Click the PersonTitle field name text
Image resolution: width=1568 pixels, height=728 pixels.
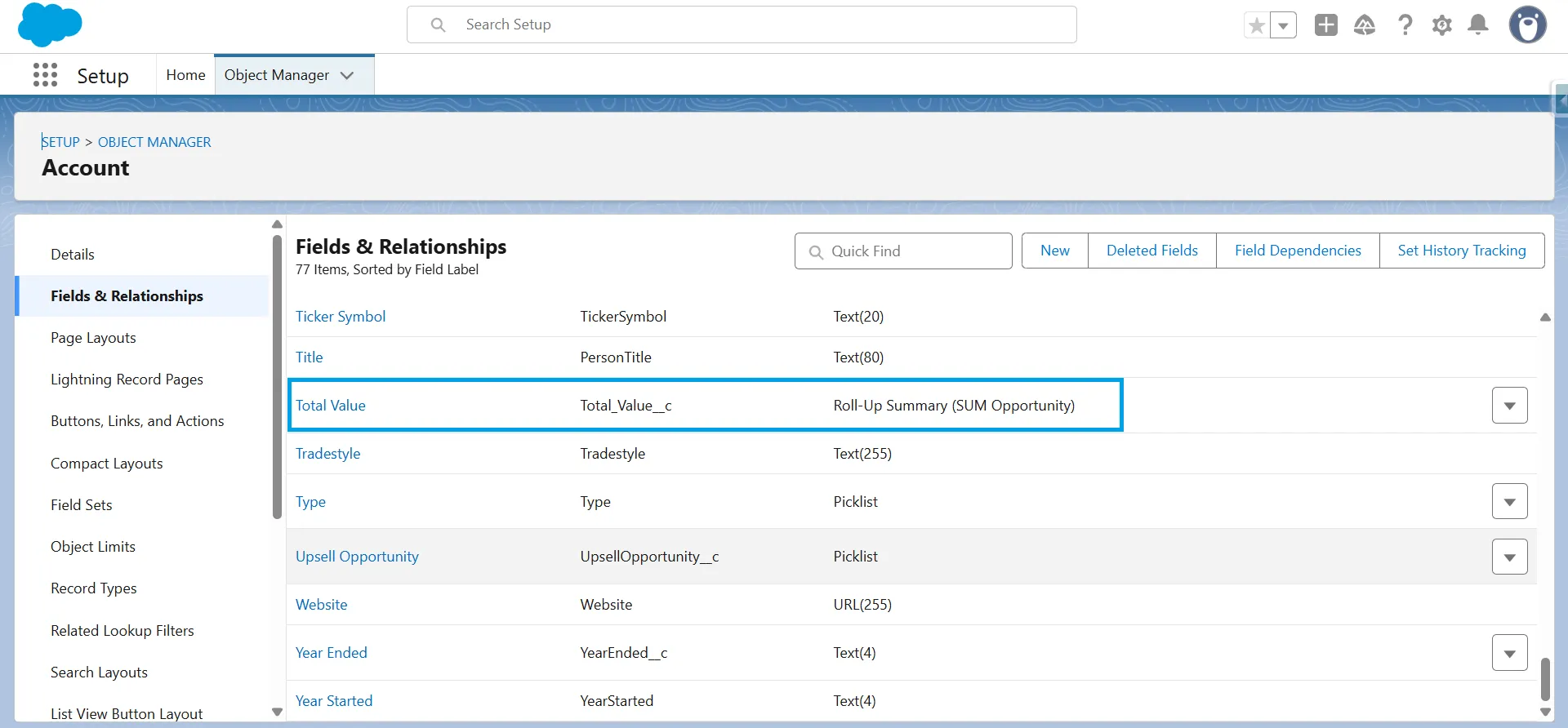[x=616, y=357]
